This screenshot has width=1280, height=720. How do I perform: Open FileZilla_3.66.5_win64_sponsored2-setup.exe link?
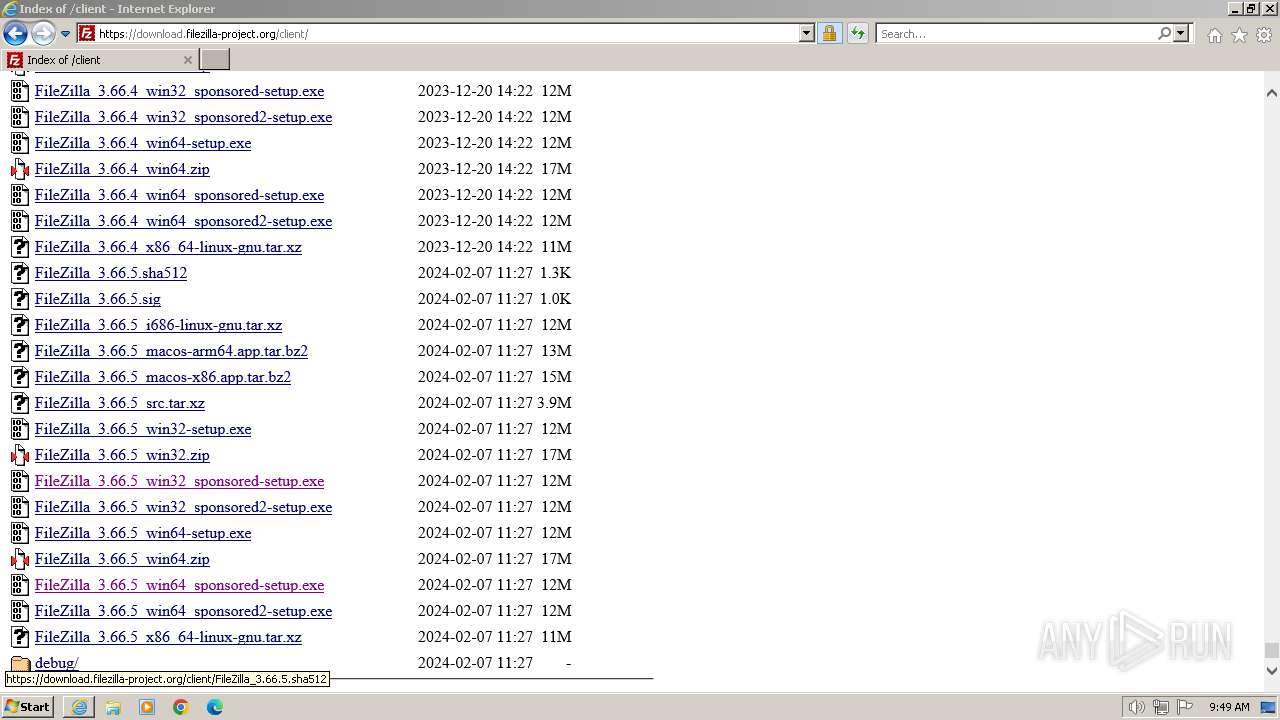click(183, 611)
